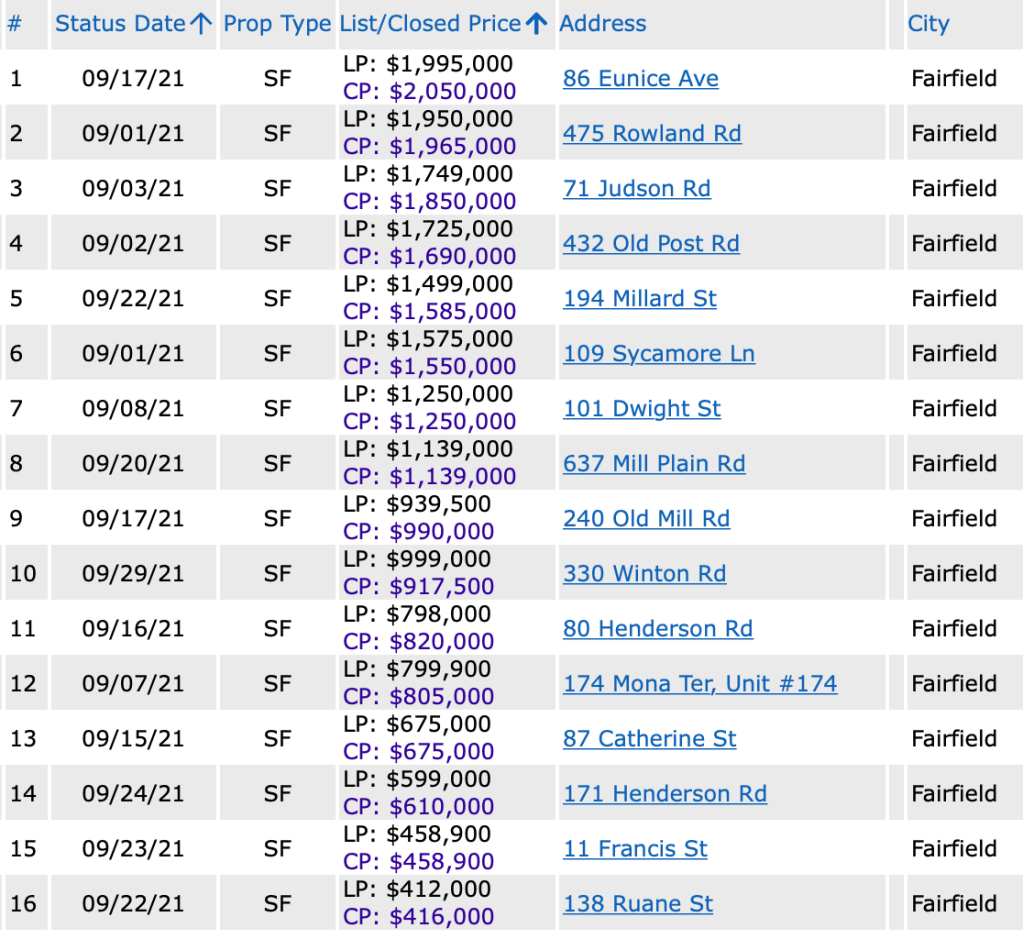Click the Status Date sort arrow icon
This screenshot has width=1023, height=939.
[x=201, y=24]
